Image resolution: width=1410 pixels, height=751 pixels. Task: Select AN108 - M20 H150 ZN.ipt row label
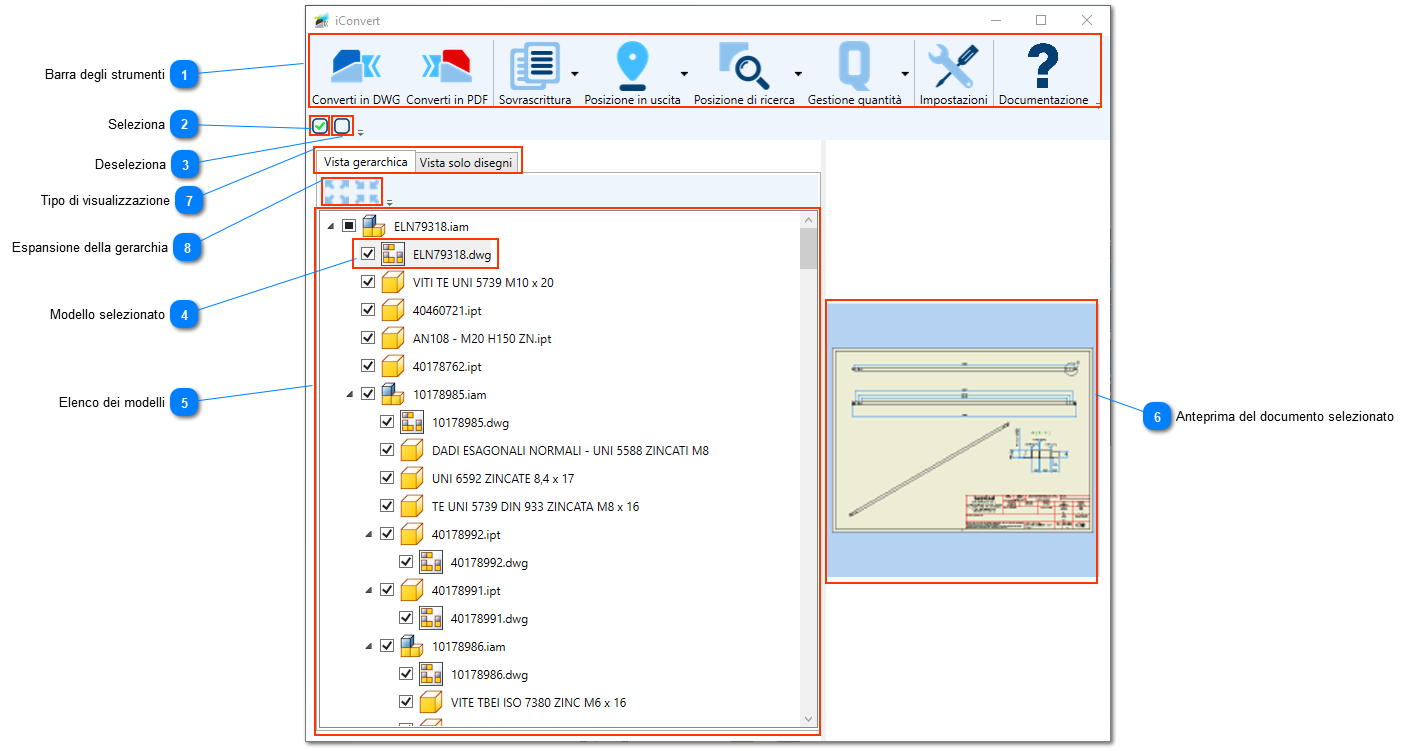pyautogui.click(x=482, y=338)
